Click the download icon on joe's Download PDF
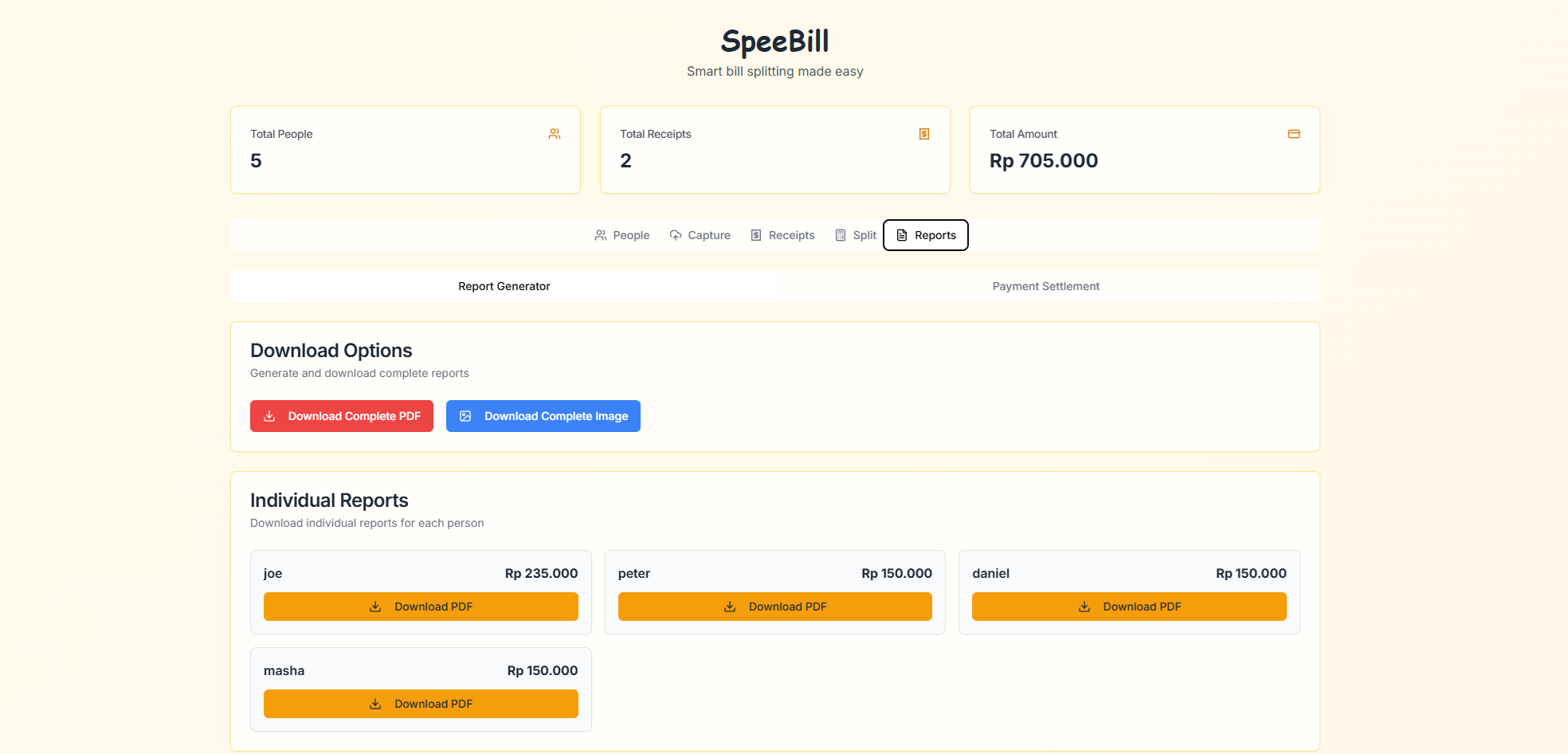Viewport: 1568px width, 754px height. pos(375,607)
